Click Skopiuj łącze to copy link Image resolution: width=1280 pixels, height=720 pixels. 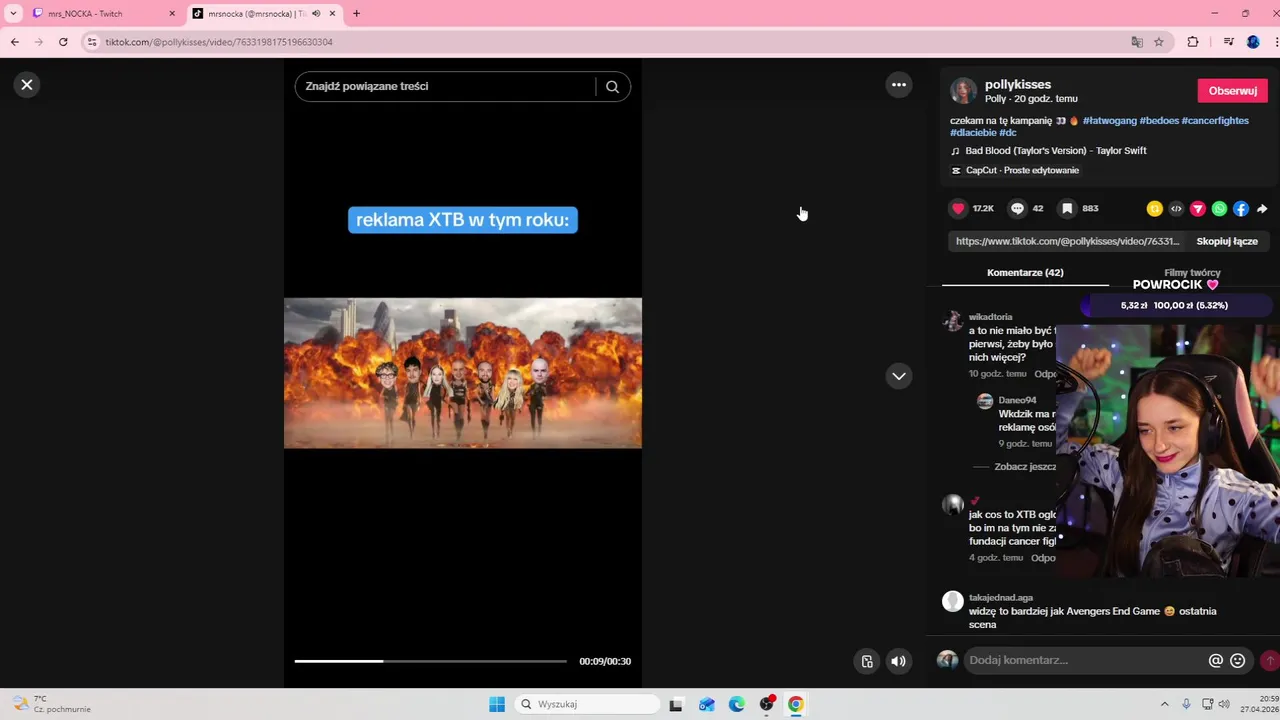click(x=1227, y=241)
